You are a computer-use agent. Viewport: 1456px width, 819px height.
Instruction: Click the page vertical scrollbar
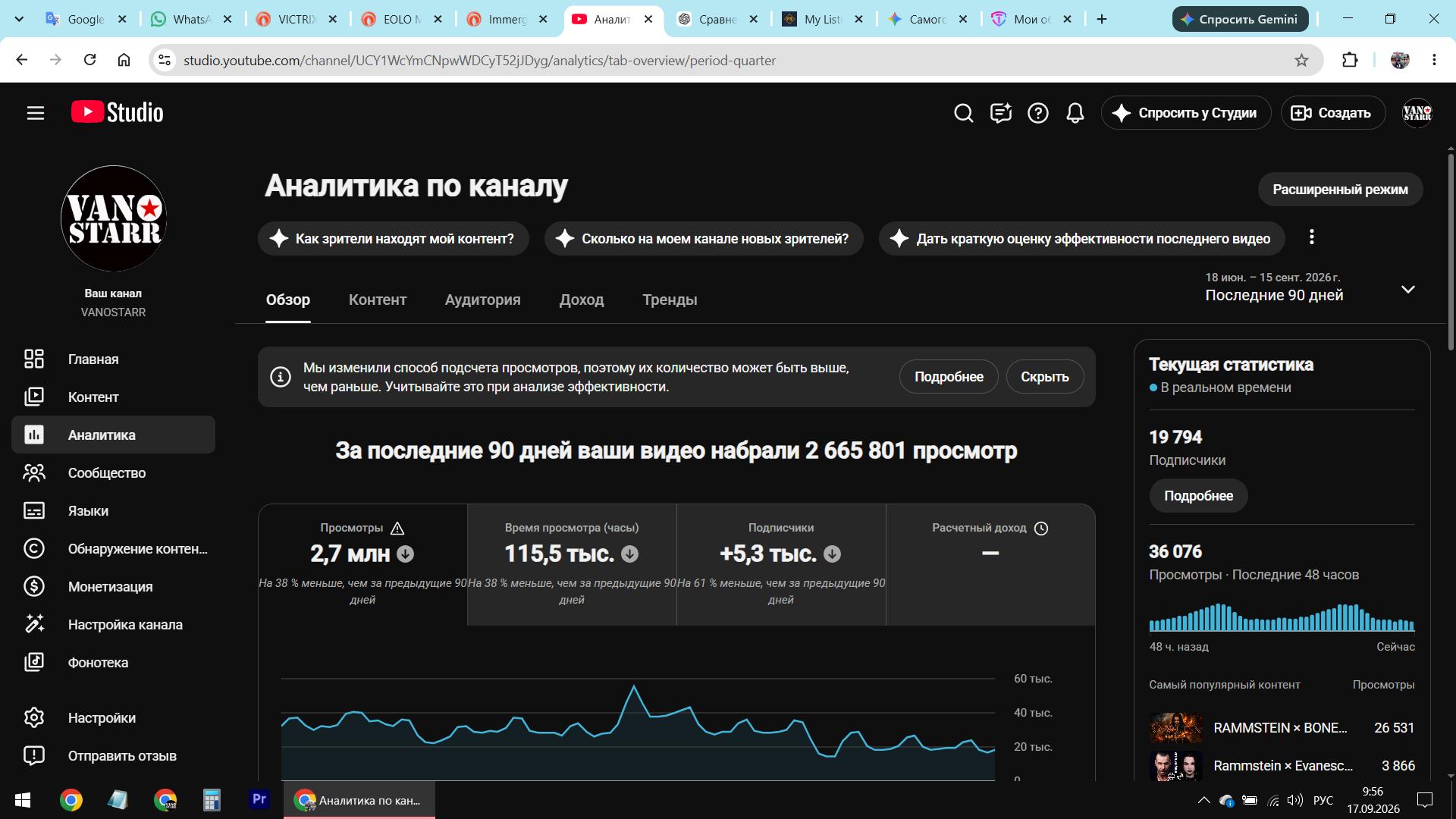coord(1451,250)
